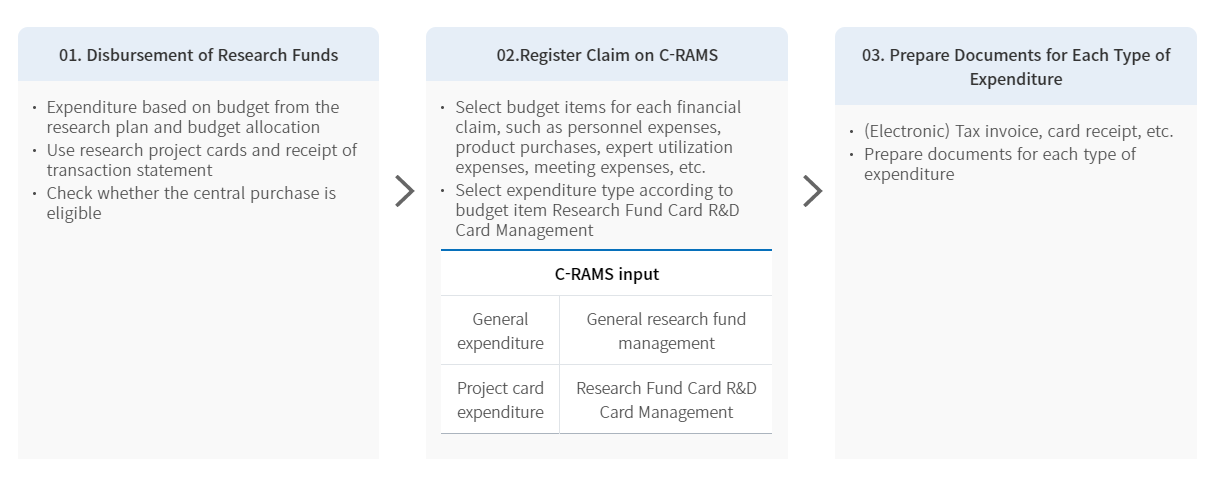The width and height of the screenshot is (1211, 479).
Task: Click the '(Electronic) Tax invoice, card receipt' bullet
Action: [1018, 131]
